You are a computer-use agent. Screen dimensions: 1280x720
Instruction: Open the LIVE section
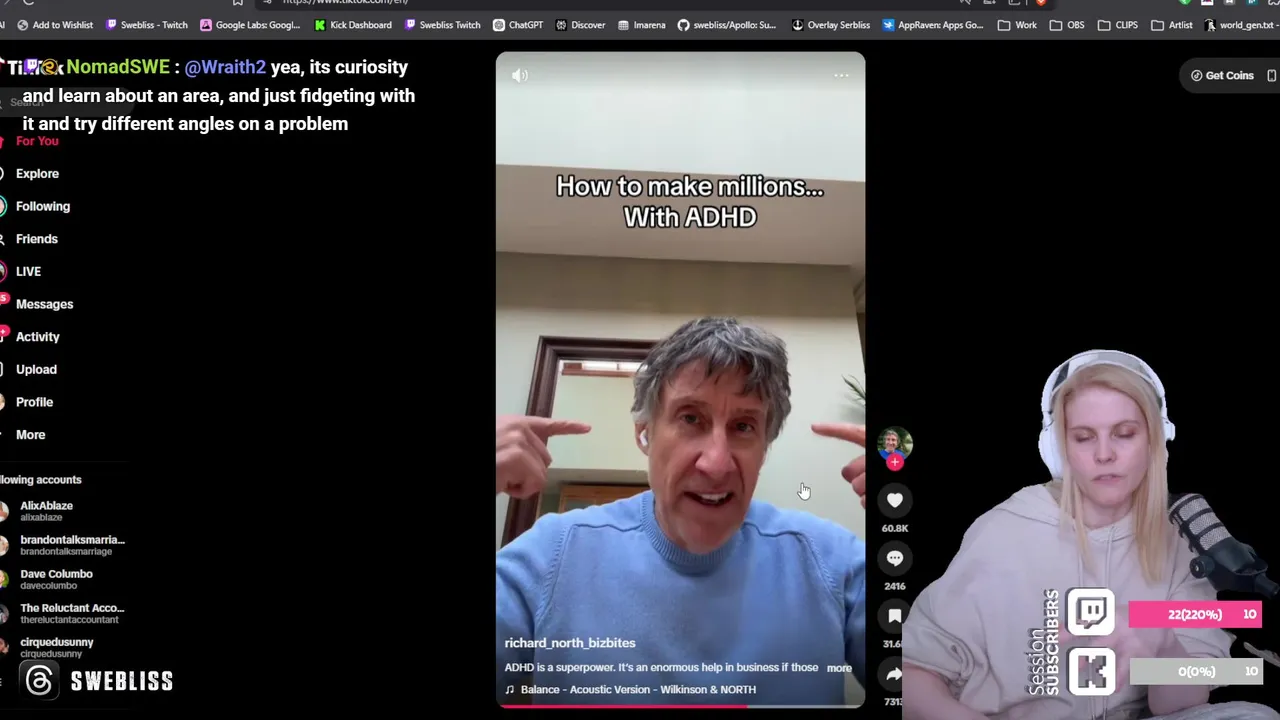click(28, 272)
